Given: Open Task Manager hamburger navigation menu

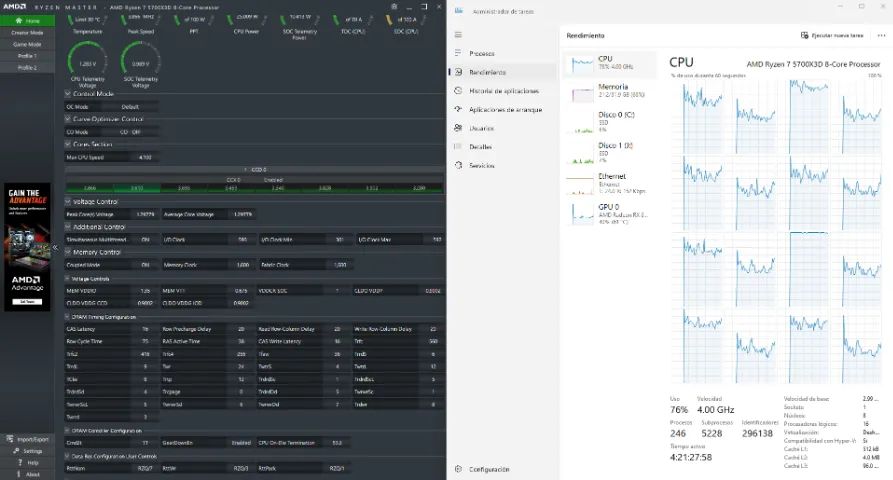Looking at the screenshot, I should (x=458, y=35).
